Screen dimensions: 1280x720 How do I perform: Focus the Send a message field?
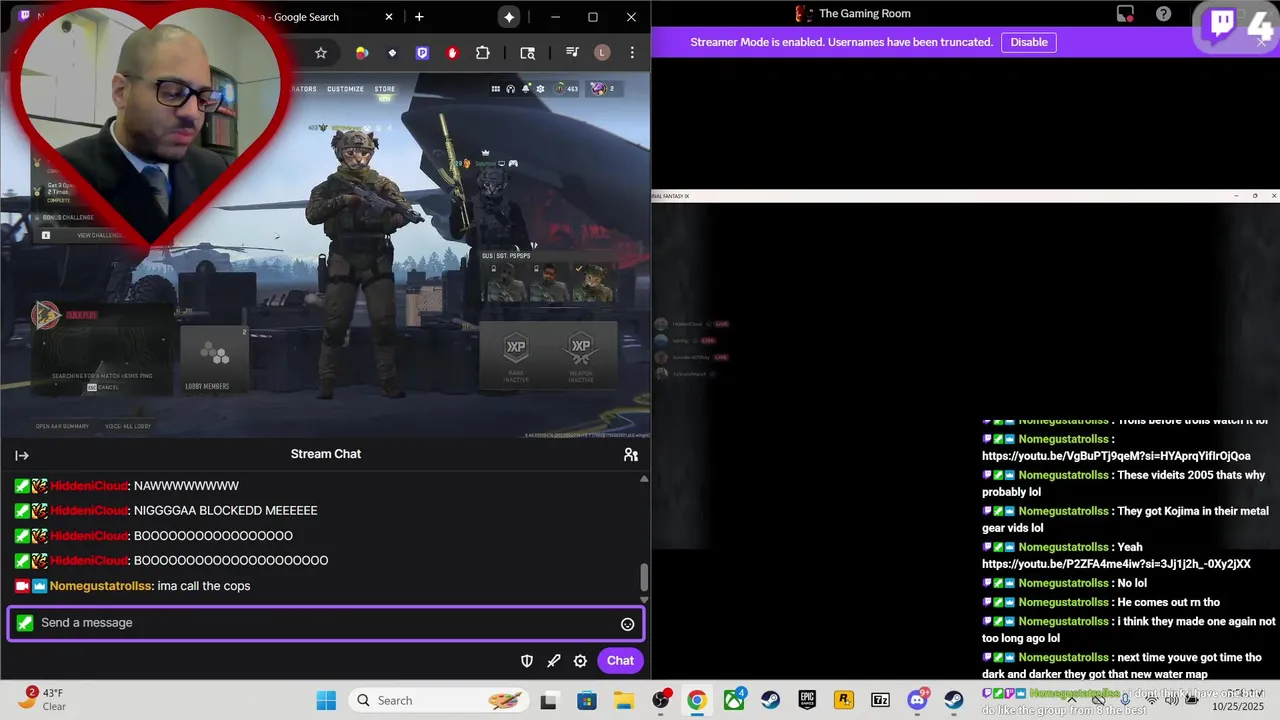[325, 623]
